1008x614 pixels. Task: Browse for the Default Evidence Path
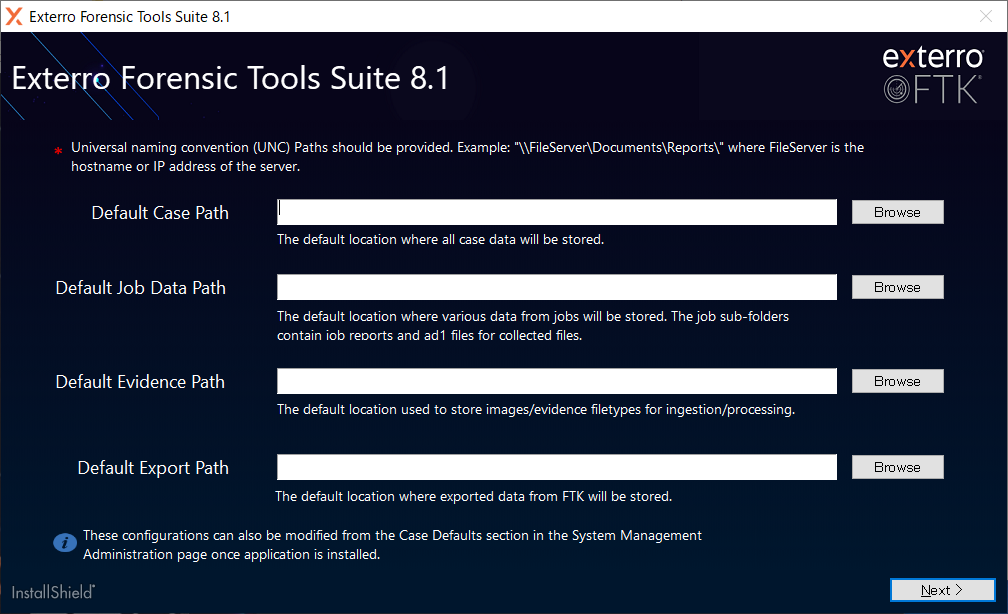[897, 381]
